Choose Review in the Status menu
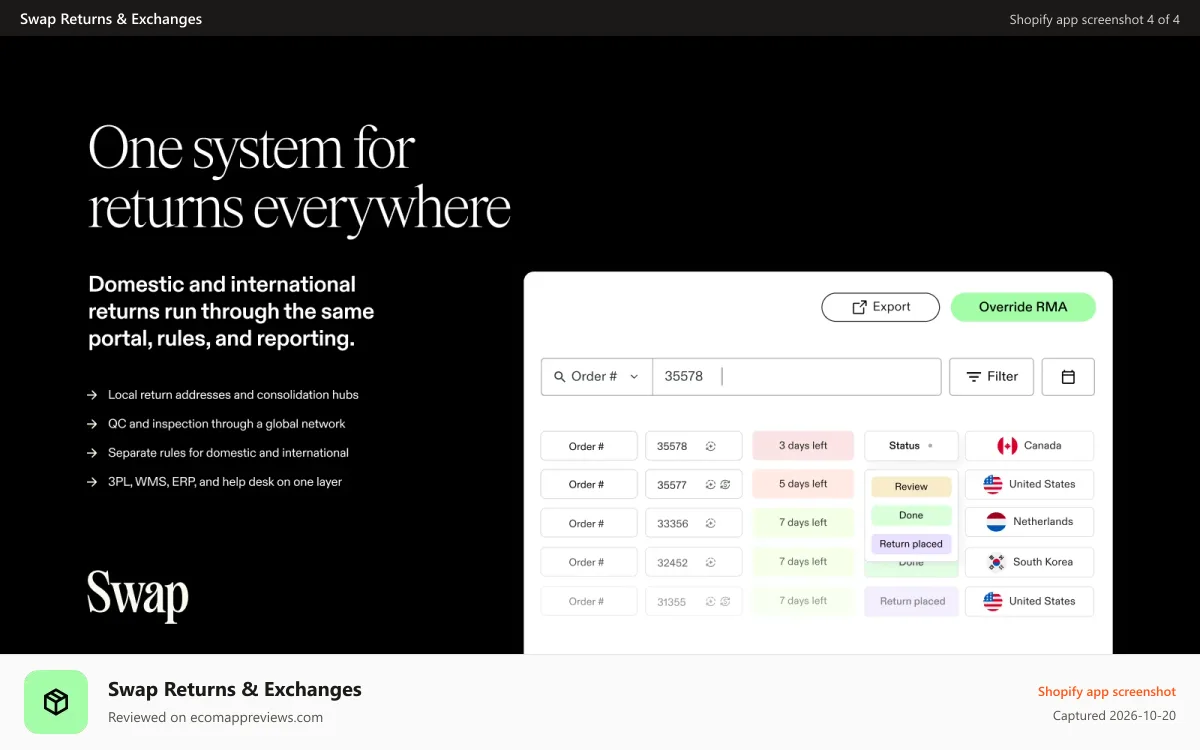 click(911, 487)
